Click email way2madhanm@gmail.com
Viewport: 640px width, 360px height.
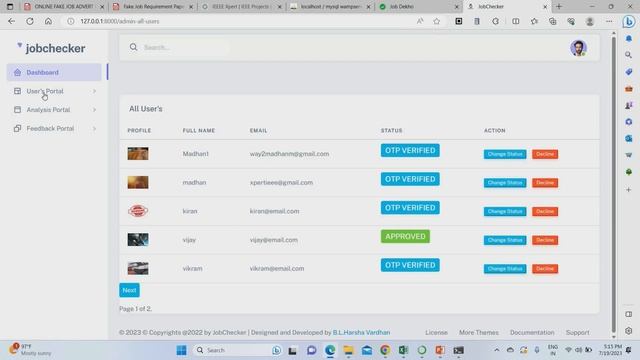coord(289,154)
